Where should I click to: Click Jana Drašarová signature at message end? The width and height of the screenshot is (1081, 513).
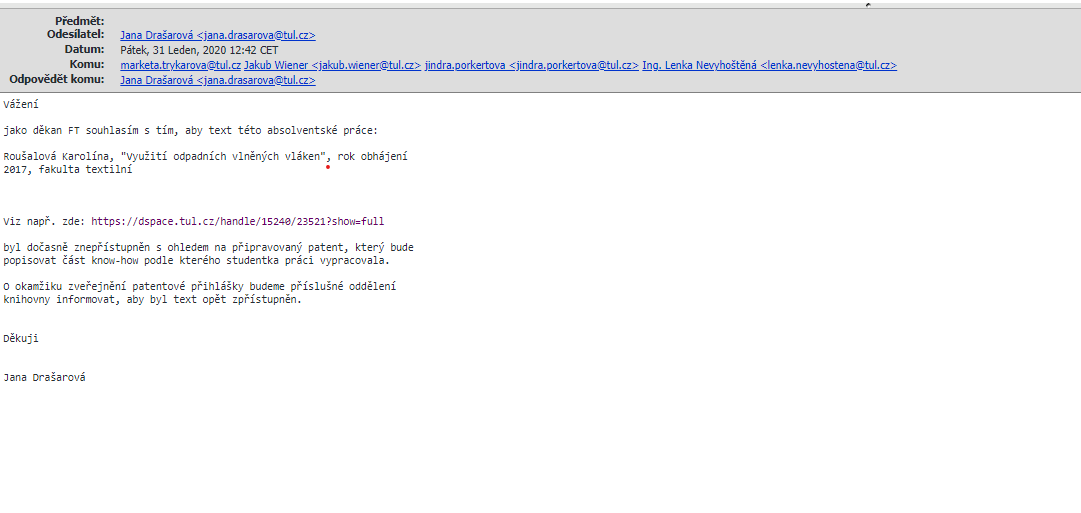click(x=44, y=378)
